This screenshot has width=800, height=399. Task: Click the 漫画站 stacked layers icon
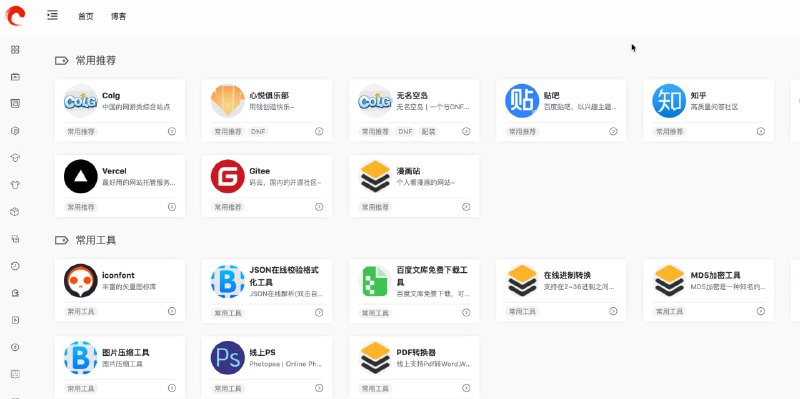coord(375,177)
